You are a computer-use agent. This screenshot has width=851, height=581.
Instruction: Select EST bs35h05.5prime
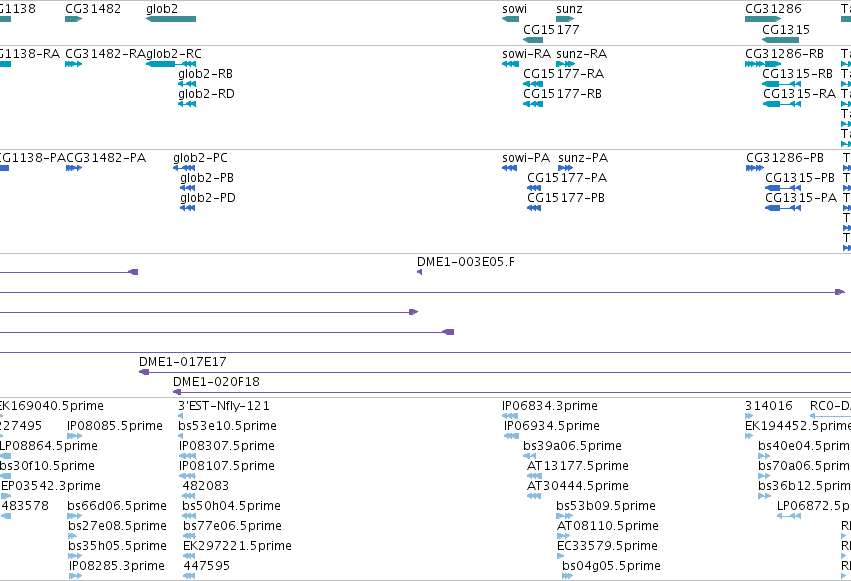pos(74,556)
